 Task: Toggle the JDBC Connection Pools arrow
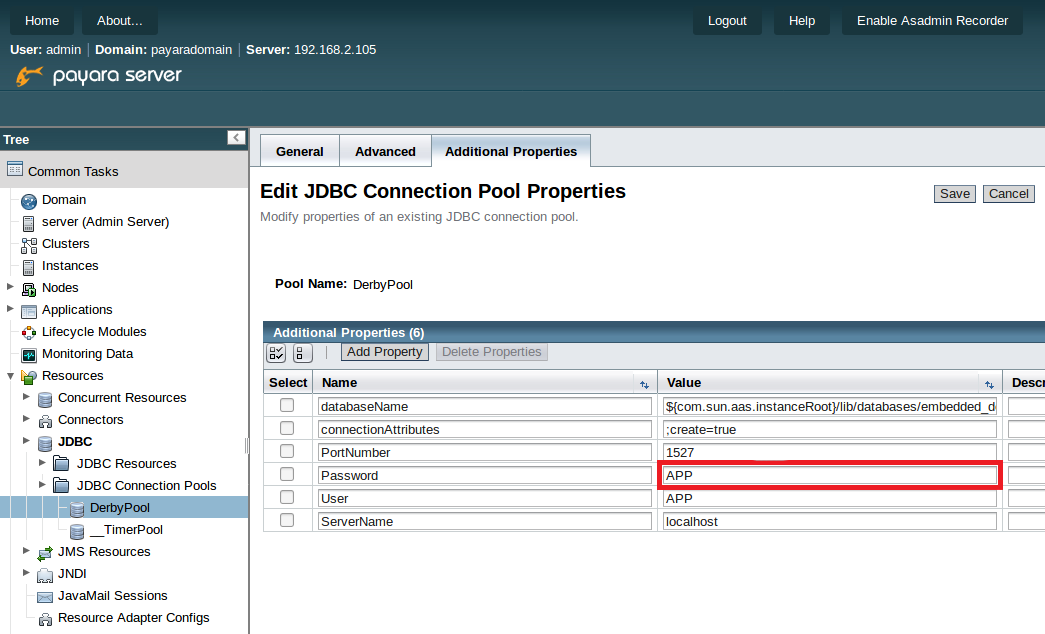point(42,485)
